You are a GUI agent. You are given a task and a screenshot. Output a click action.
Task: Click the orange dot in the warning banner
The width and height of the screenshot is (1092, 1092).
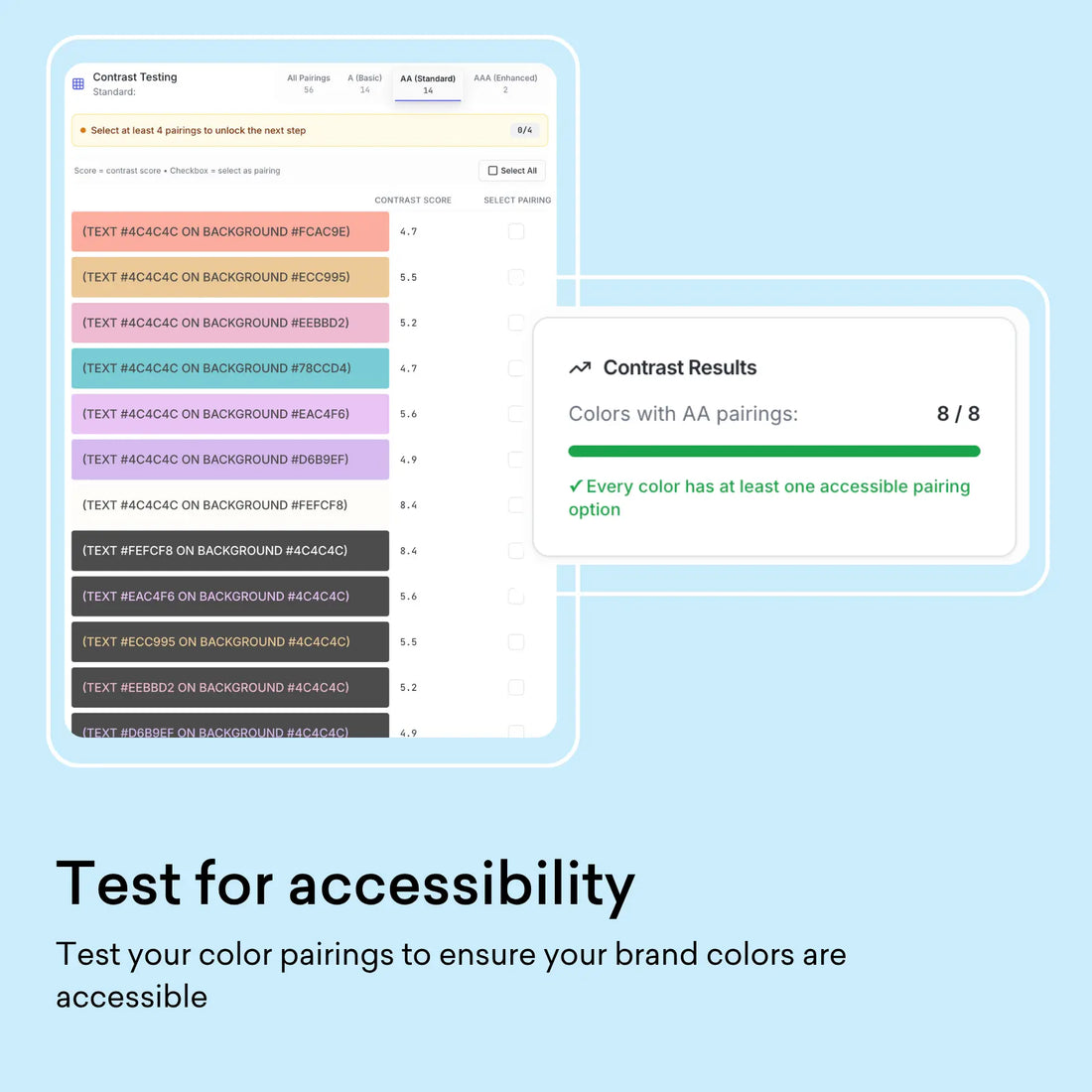[83, 130]
